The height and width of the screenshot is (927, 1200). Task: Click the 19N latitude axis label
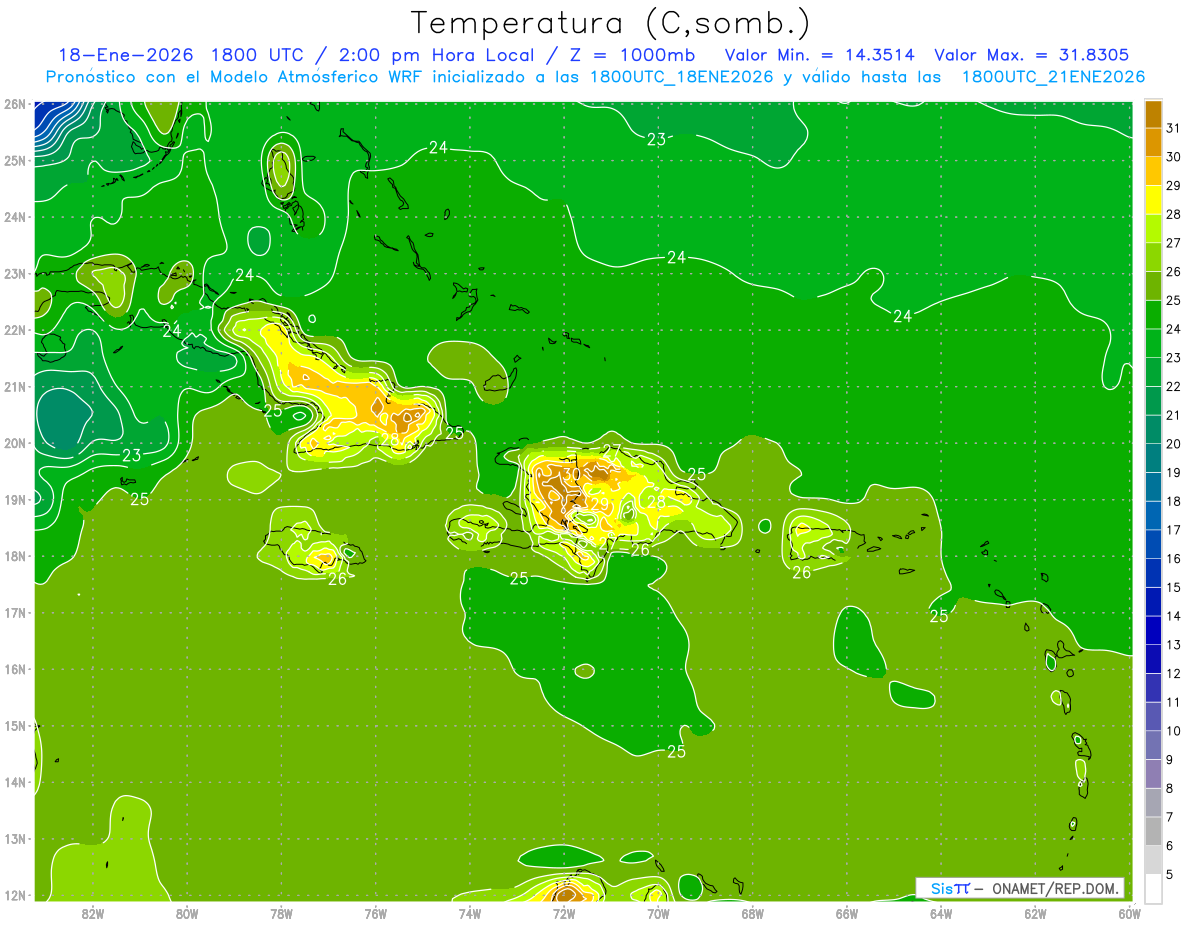tap(16, 500)
